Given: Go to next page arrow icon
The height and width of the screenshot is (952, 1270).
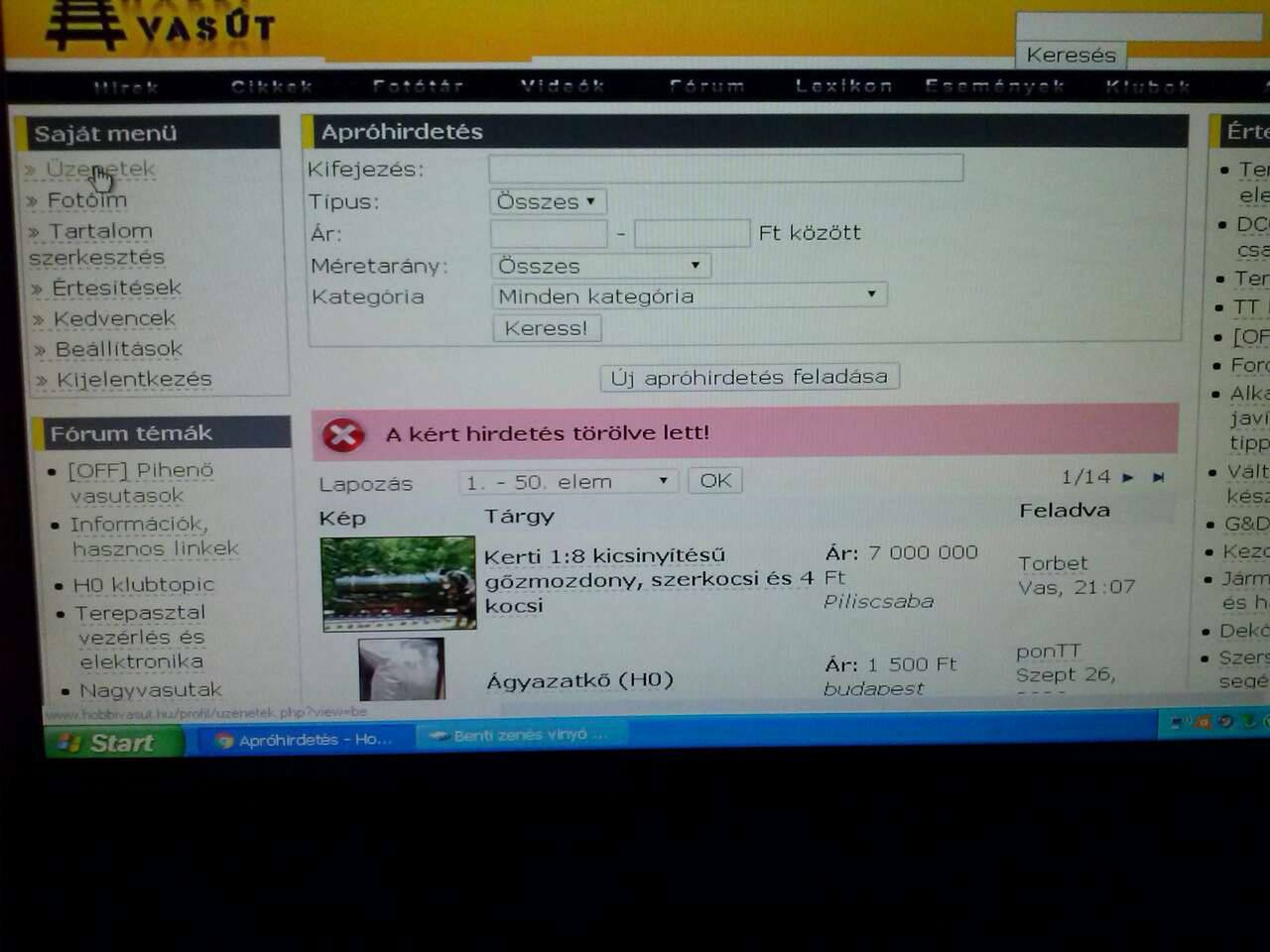Looking at the screenshot, I should click(1128, 477).
